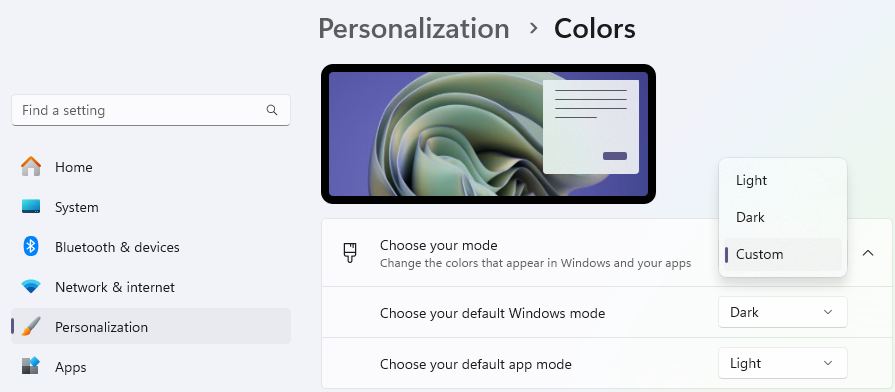
Task: Click the Home house icon in sidebar
Action: pos(31,167)
